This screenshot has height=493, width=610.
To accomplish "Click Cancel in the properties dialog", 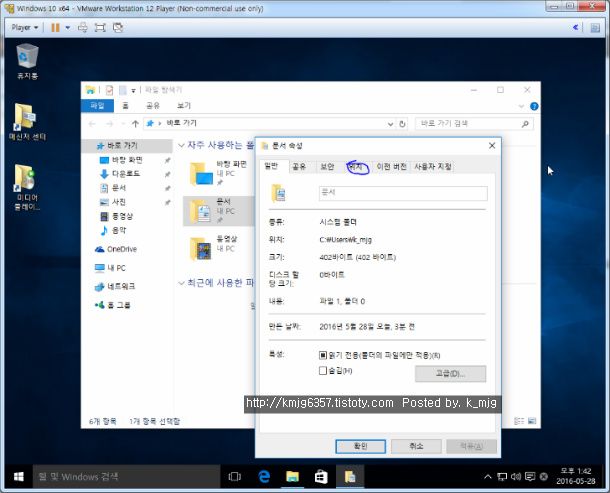I will point(416,446).
